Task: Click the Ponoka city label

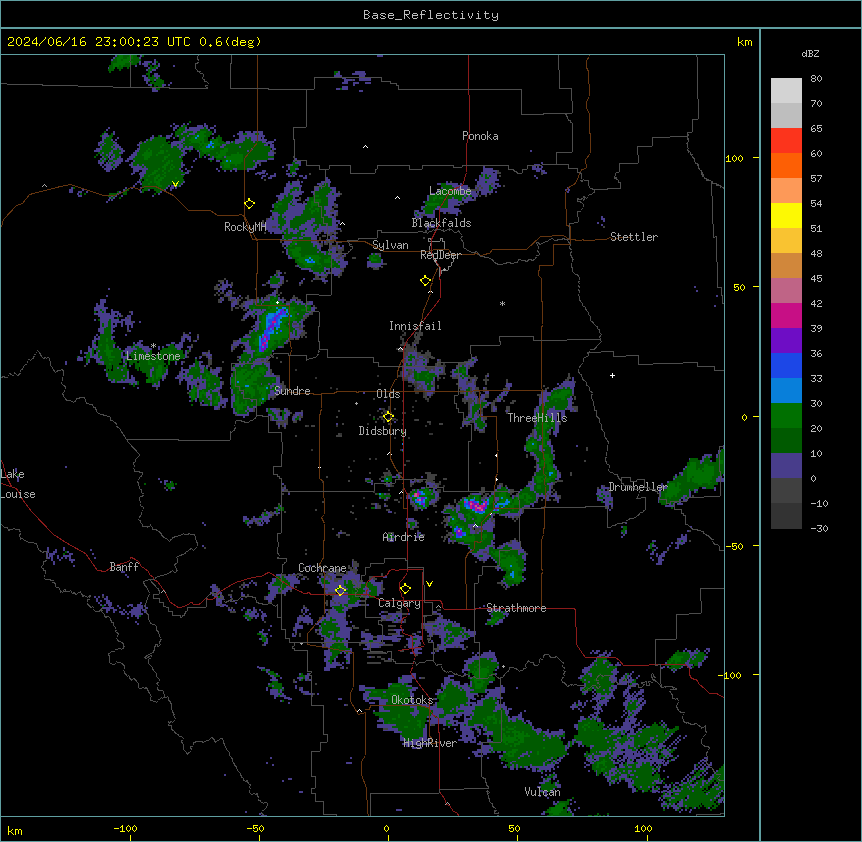Action: pos(480,136)
